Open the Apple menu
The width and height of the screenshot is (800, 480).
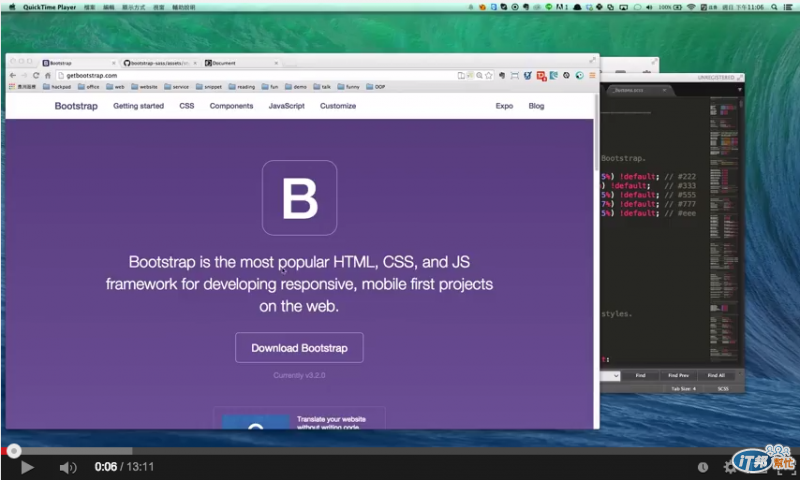[x=12, y=7]
